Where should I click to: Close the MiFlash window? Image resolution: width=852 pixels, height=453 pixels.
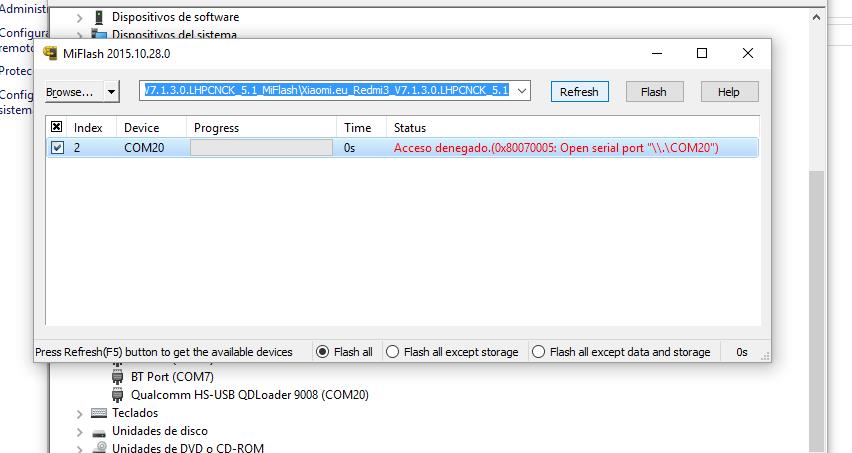tap(748, 53)
